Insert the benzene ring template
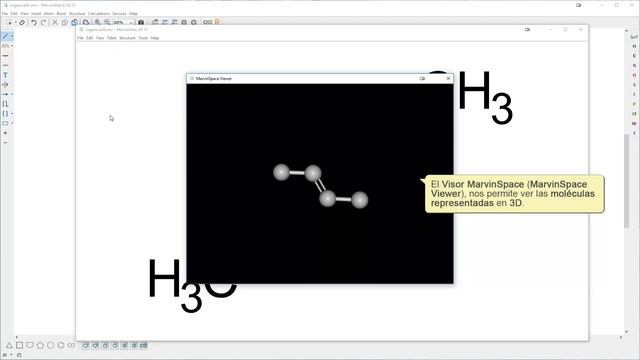This screenshot has width=640, height=360. pyautogui.click(x=61, y=346)
